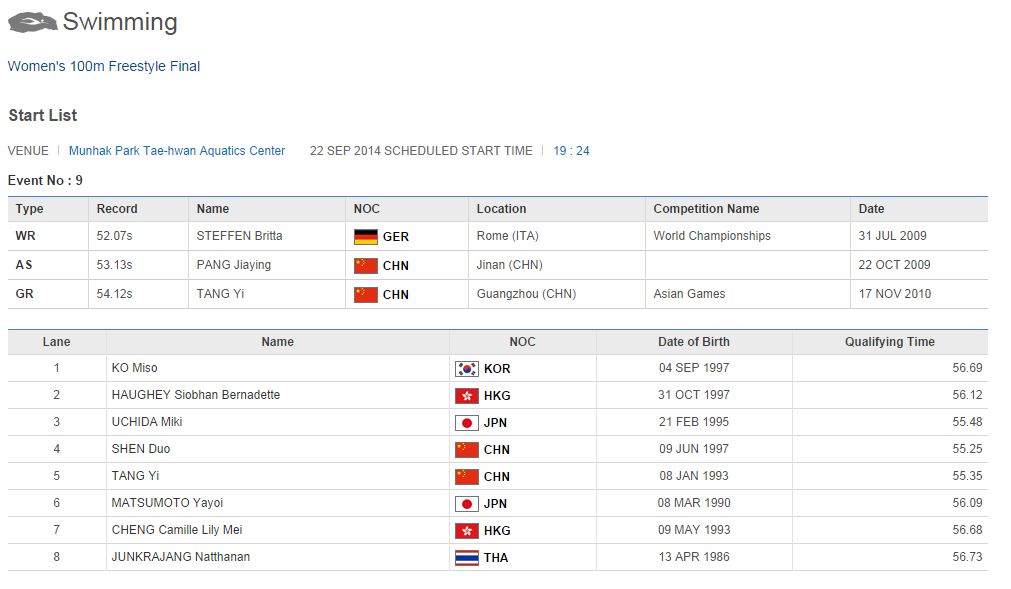Click Thailand flag for JUNKRAJANG Natthanan
The width and height of the screenshot is (1011, 589).
(466, 558)
